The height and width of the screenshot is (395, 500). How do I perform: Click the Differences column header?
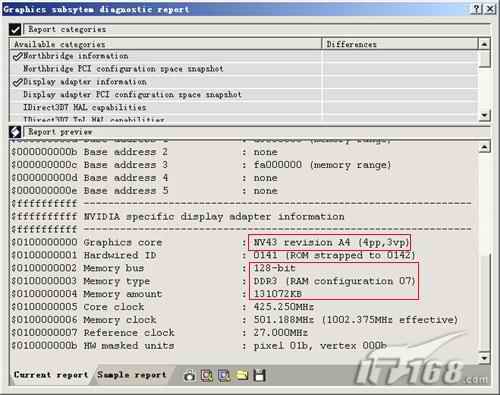400,44
